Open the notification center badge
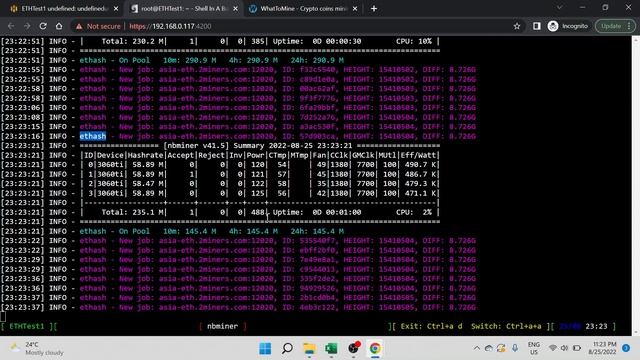This screenshot has height=360, width=640. (626, 348)
